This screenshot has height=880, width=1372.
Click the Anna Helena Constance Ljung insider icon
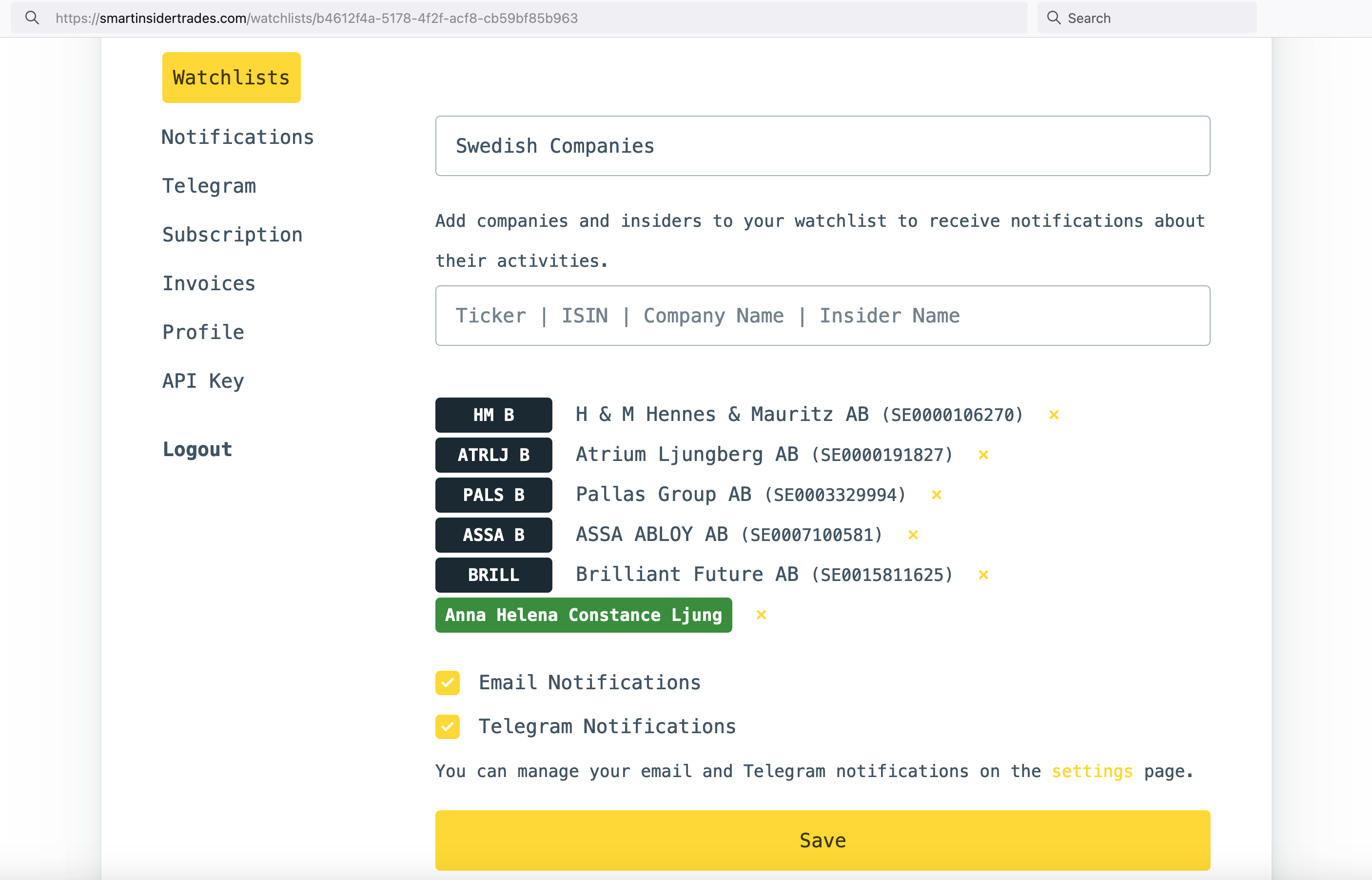click(583, 614)
